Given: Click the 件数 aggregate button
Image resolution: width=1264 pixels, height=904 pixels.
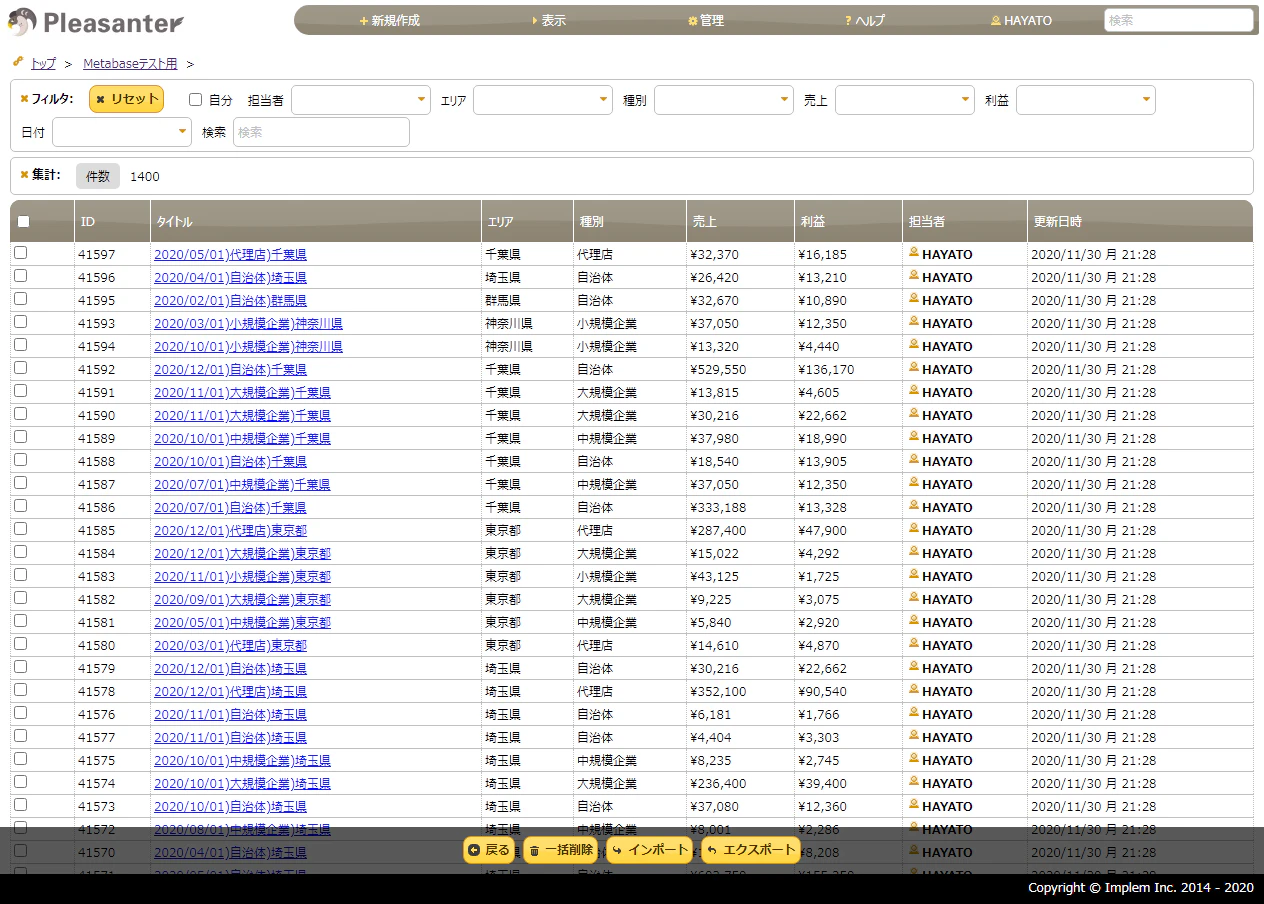Looking at the screenshot, I should [98, 176].
